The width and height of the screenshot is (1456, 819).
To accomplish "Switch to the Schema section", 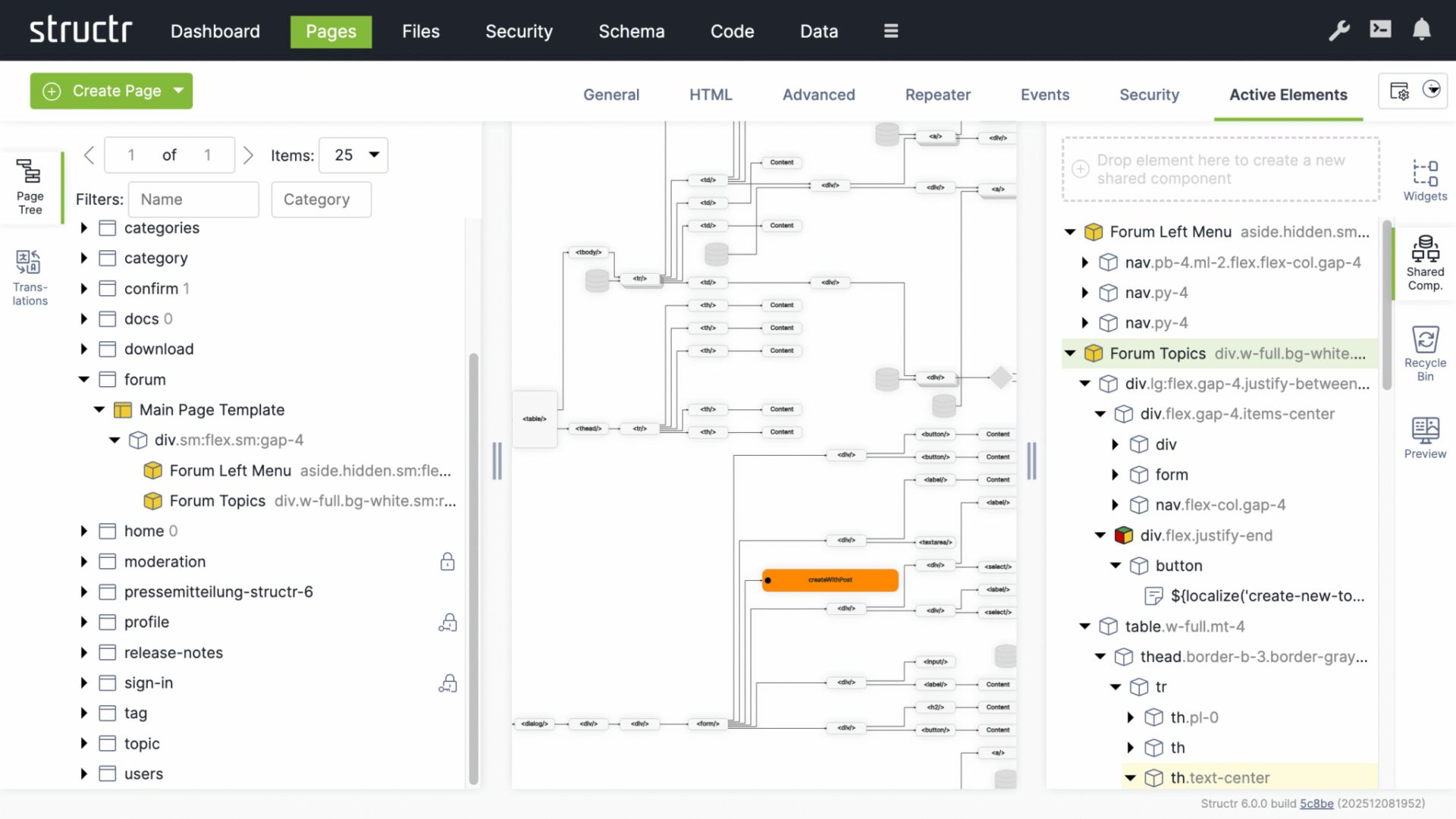I will point(632,31).
